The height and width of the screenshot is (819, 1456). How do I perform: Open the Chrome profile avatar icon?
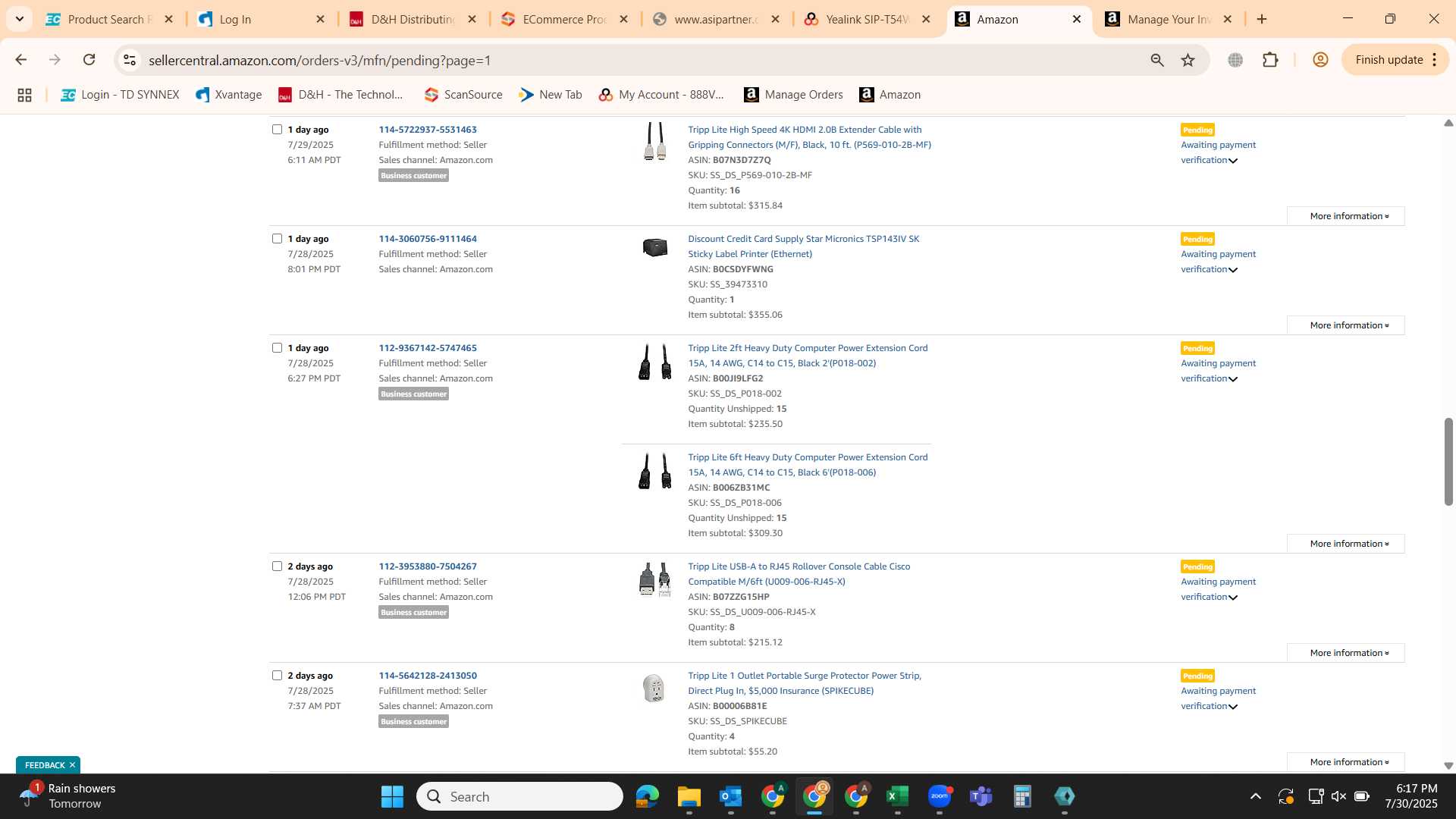tap(1320, 60)
